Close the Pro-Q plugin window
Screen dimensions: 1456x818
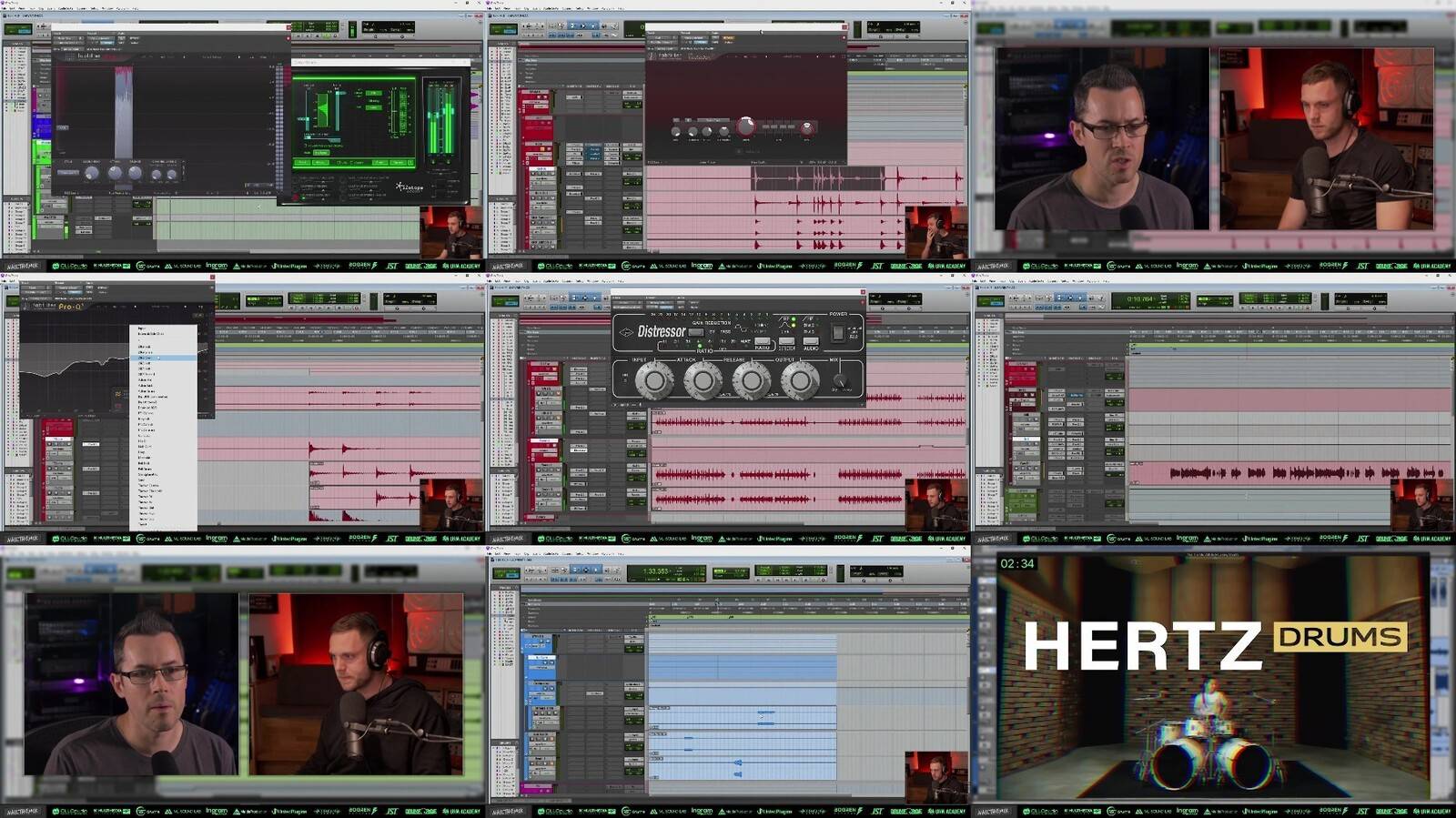point(211,278)
